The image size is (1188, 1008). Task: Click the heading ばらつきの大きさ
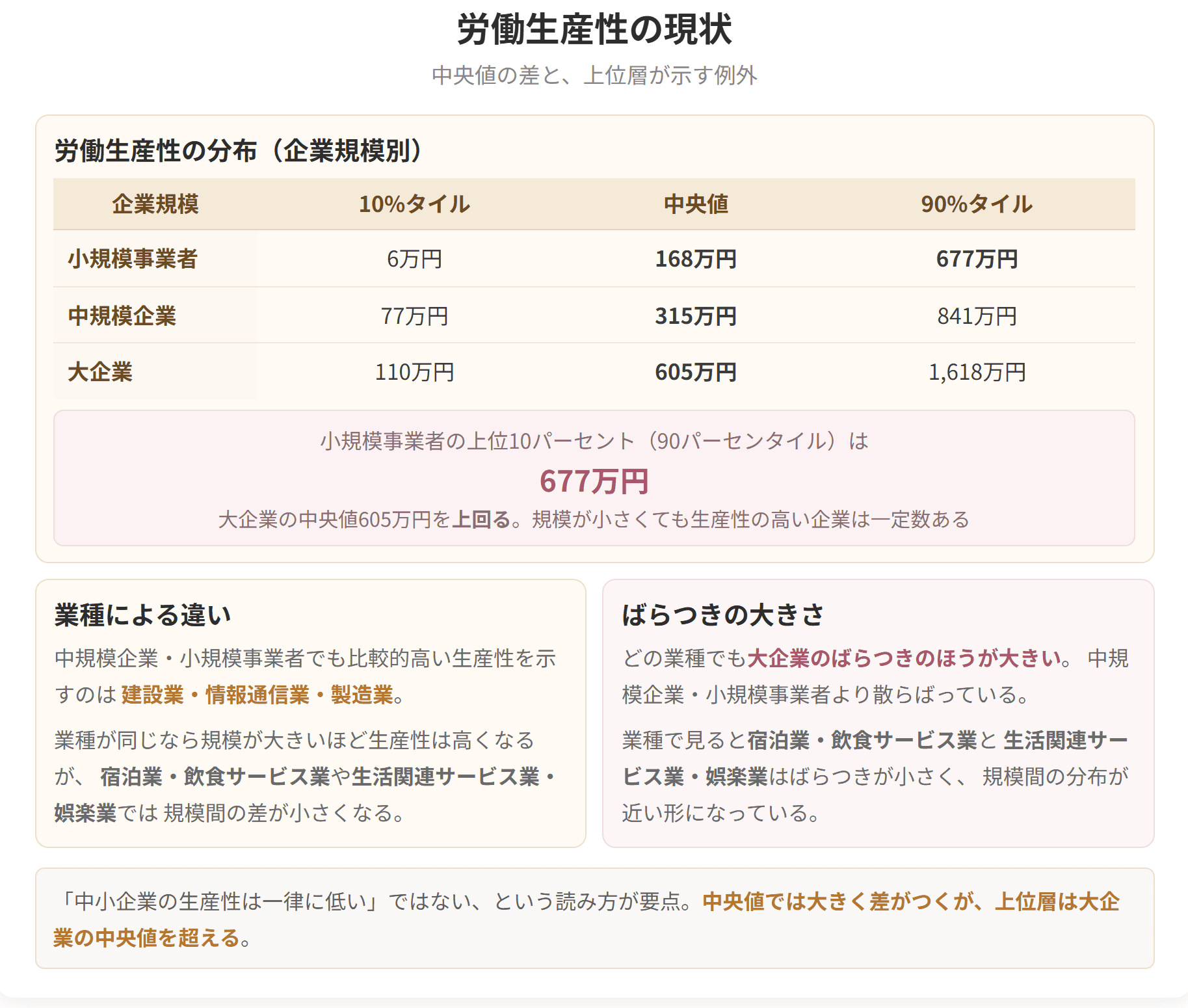(722, 615)
